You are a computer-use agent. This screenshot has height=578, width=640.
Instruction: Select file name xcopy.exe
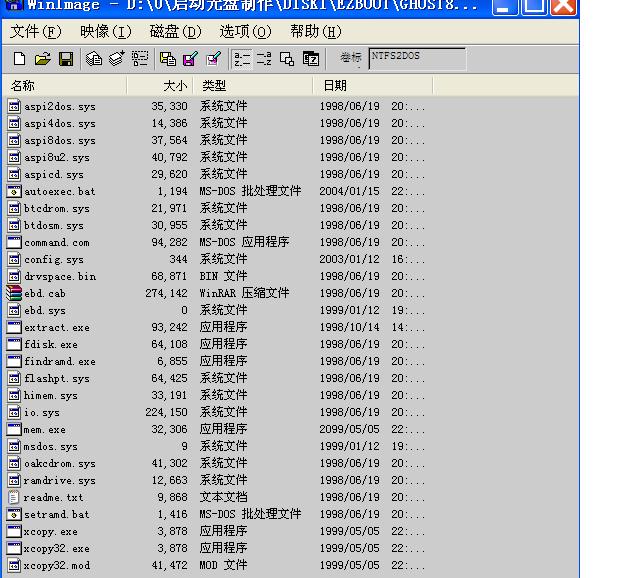click(51, 532)
